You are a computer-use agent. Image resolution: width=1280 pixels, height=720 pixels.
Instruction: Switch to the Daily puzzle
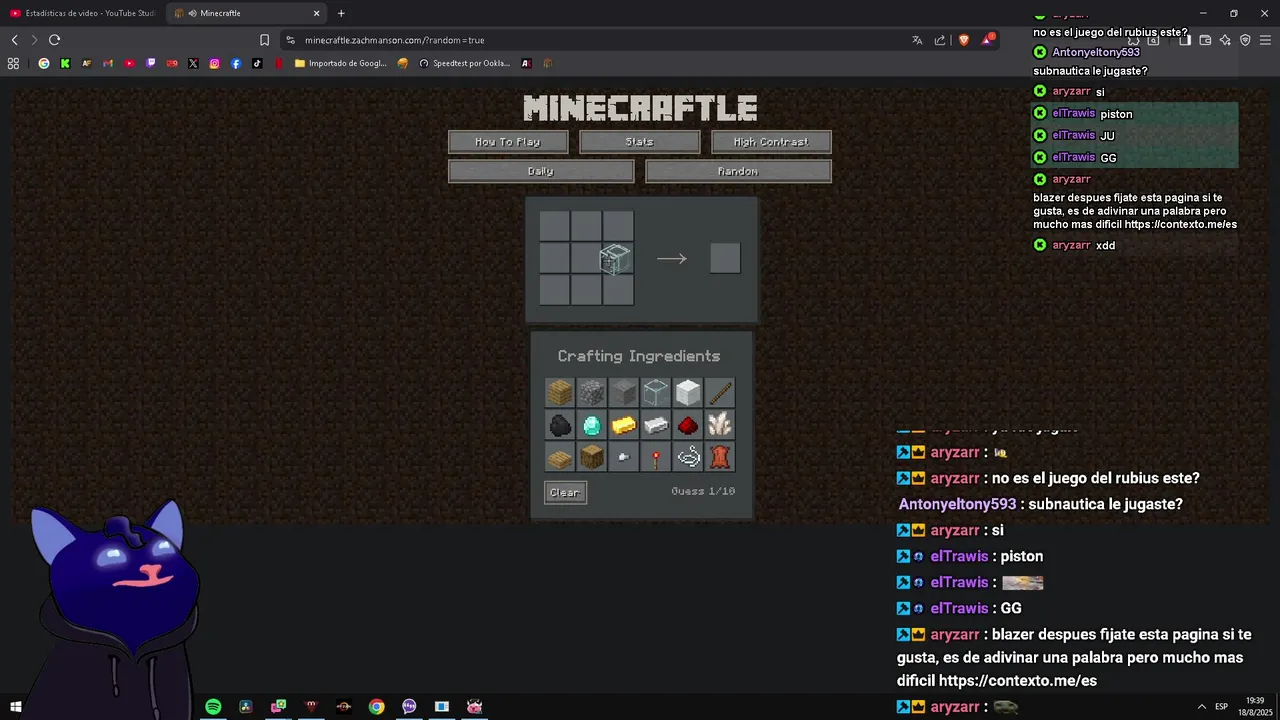coord(541,171)
